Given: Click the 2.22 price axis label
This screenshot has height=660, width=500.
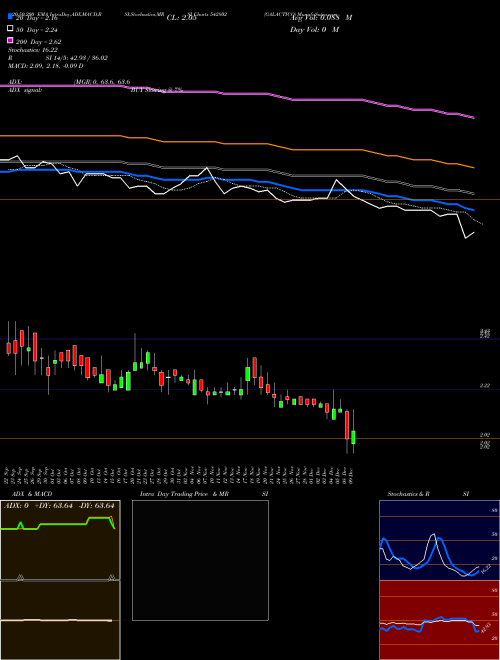Looking at the screenshot, I should [x=485, y=385].
